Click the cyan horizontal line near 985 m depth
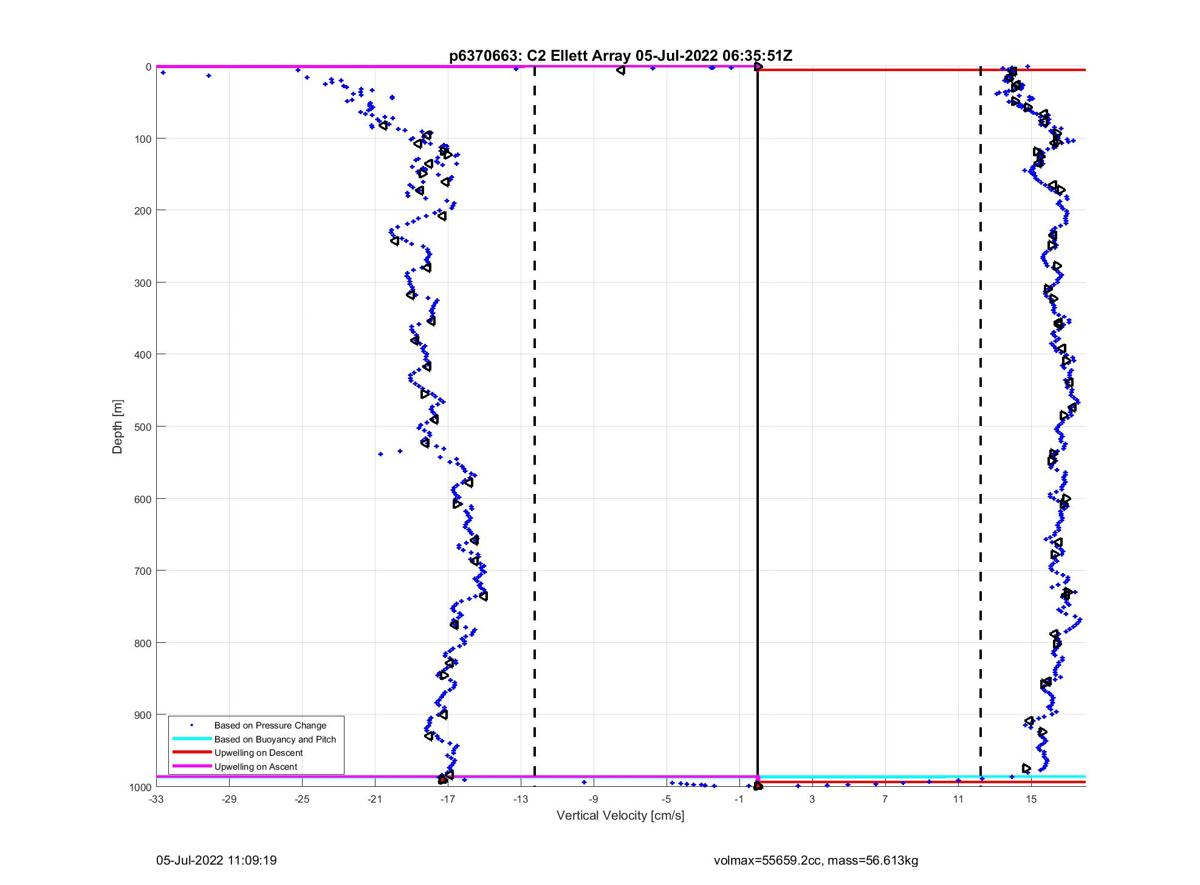The width and height of the screenshot is (1200, 885). point(922,776)
